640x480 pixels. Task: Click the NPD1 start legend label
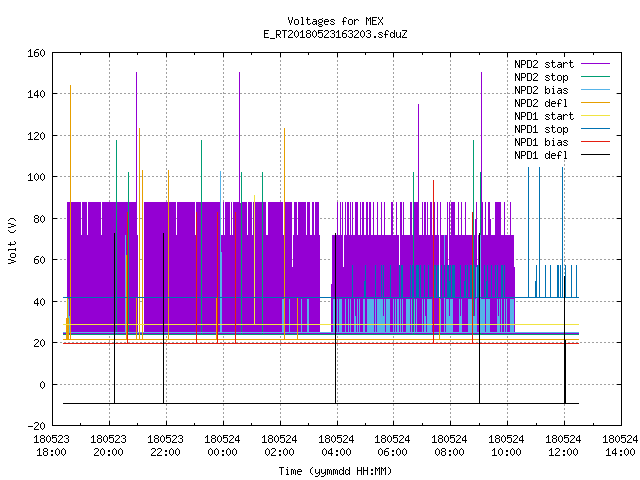[544, 116]
